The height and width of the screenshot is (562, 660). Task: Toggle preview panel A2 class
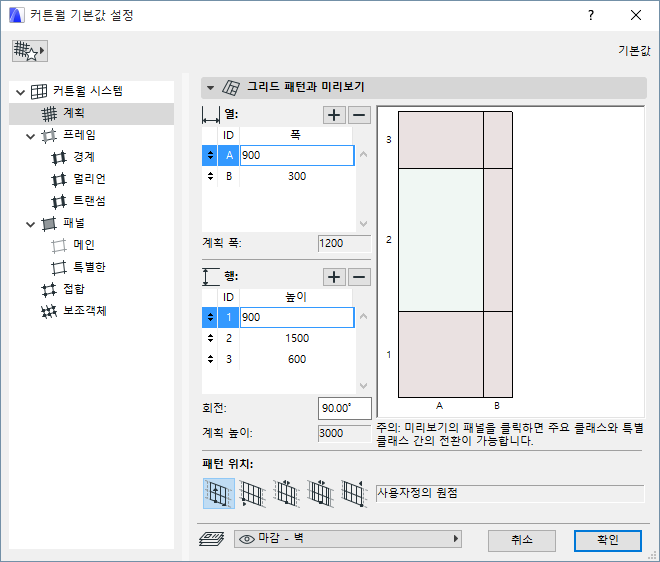point(441,240)
